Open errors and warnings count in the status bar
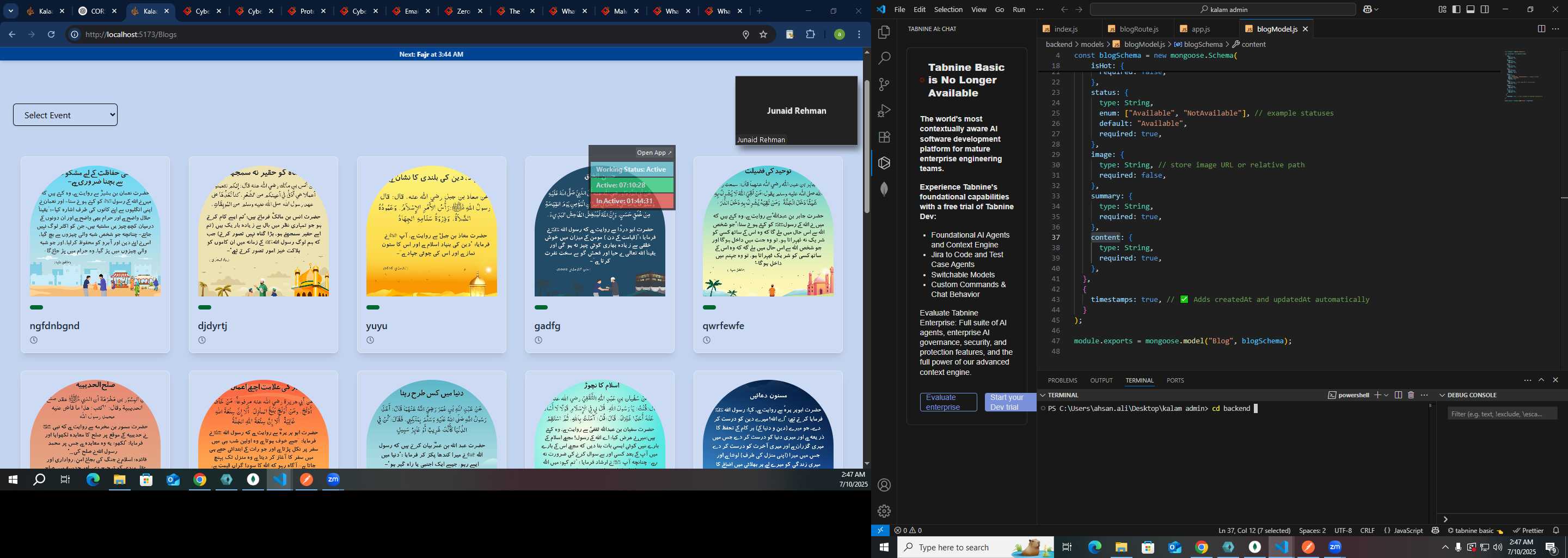 click(x=908, y=531)
